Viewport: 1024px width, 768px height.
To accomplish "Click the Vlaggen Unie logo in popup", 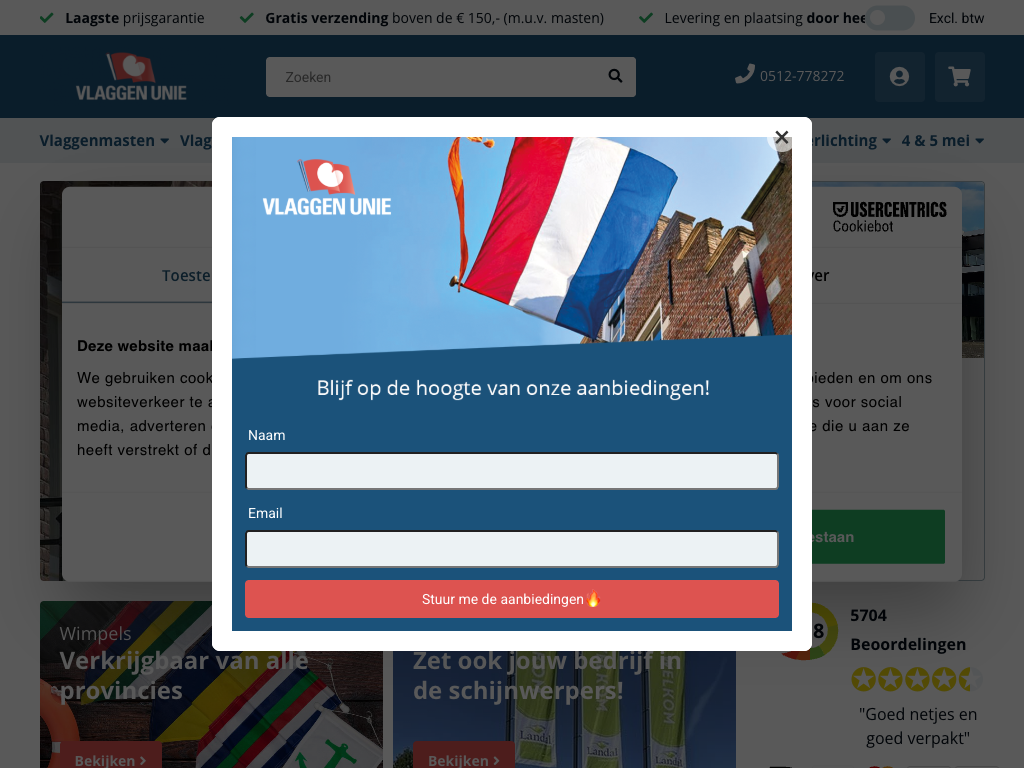I will tap(327, 188).
